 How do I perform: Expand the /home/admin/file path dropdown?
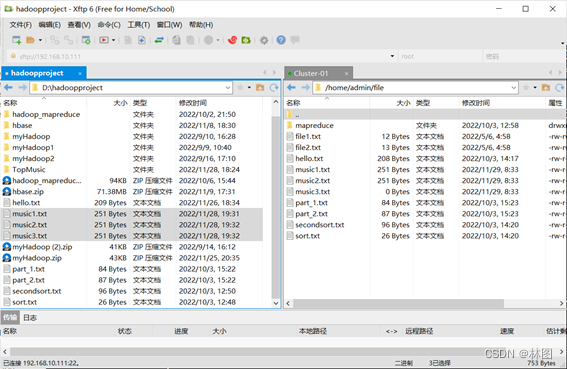click(513, 88)
